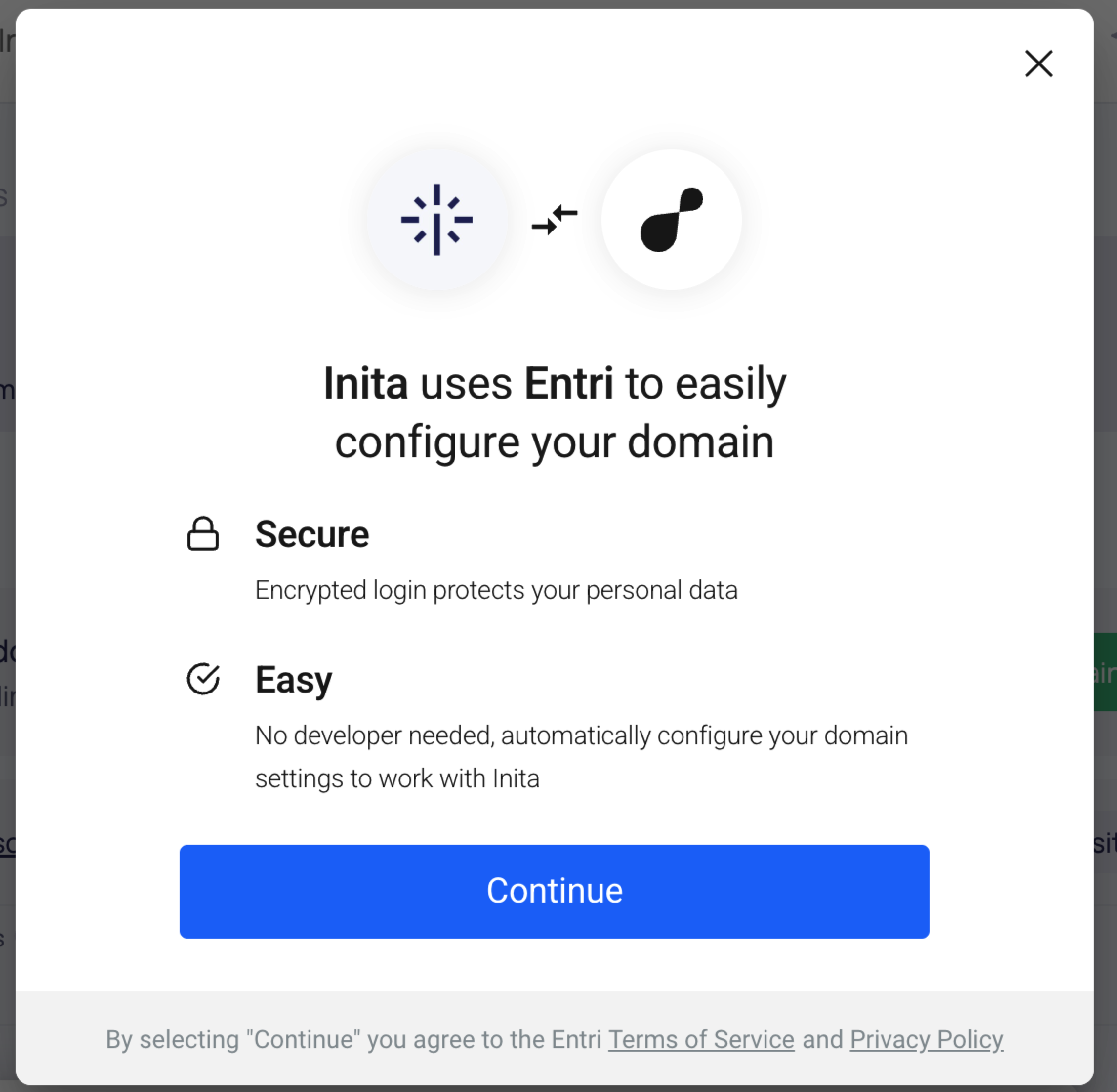
Task: Click the Entri black blob logo
Action: pyautogui.click(x=671, y=220)
